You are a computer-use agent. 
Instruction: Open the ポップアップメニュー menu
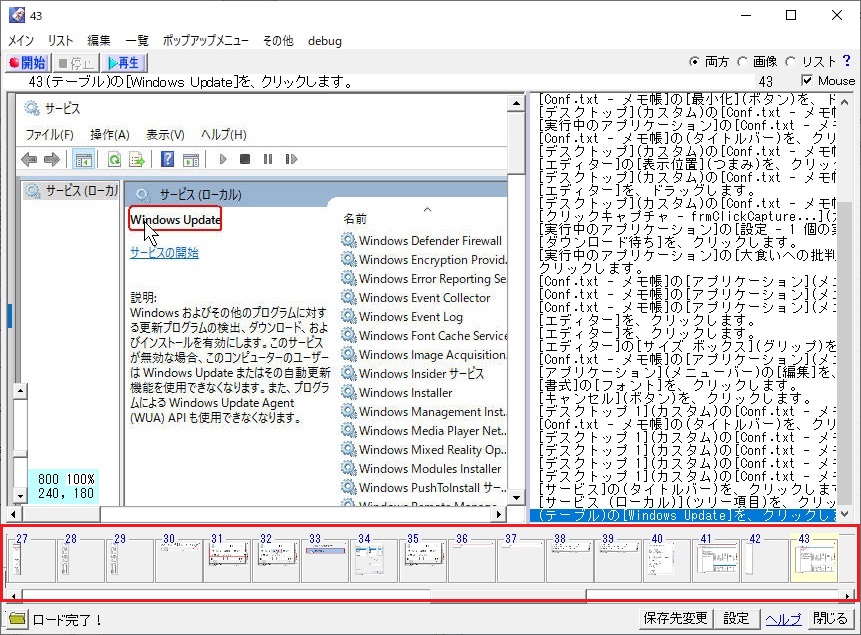[205, 41]
